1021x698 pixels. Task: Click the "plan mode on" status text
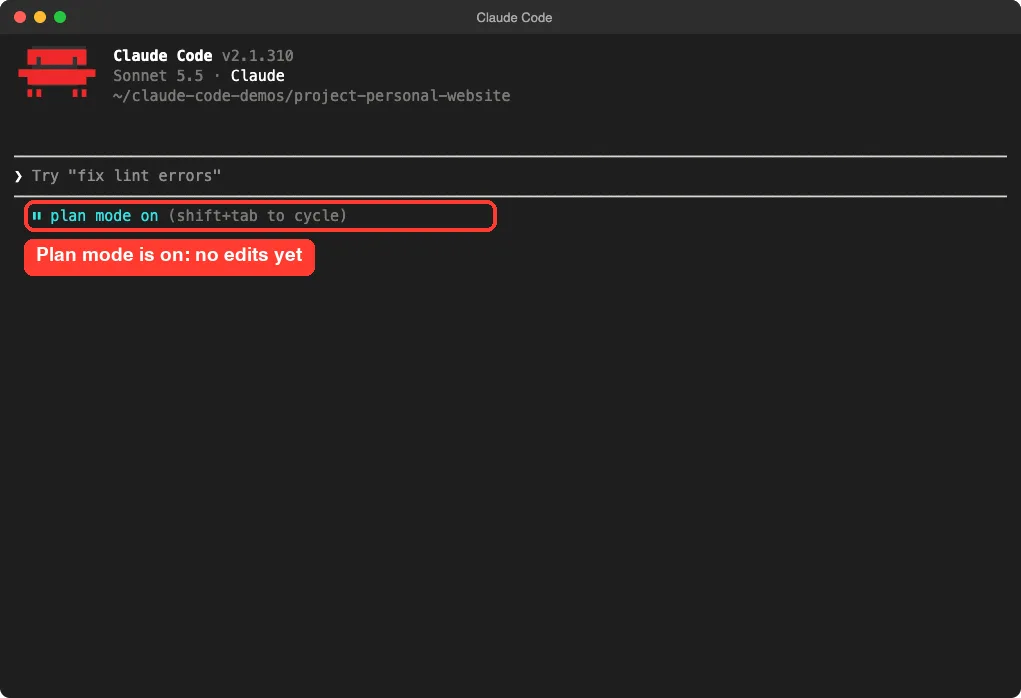104,216
